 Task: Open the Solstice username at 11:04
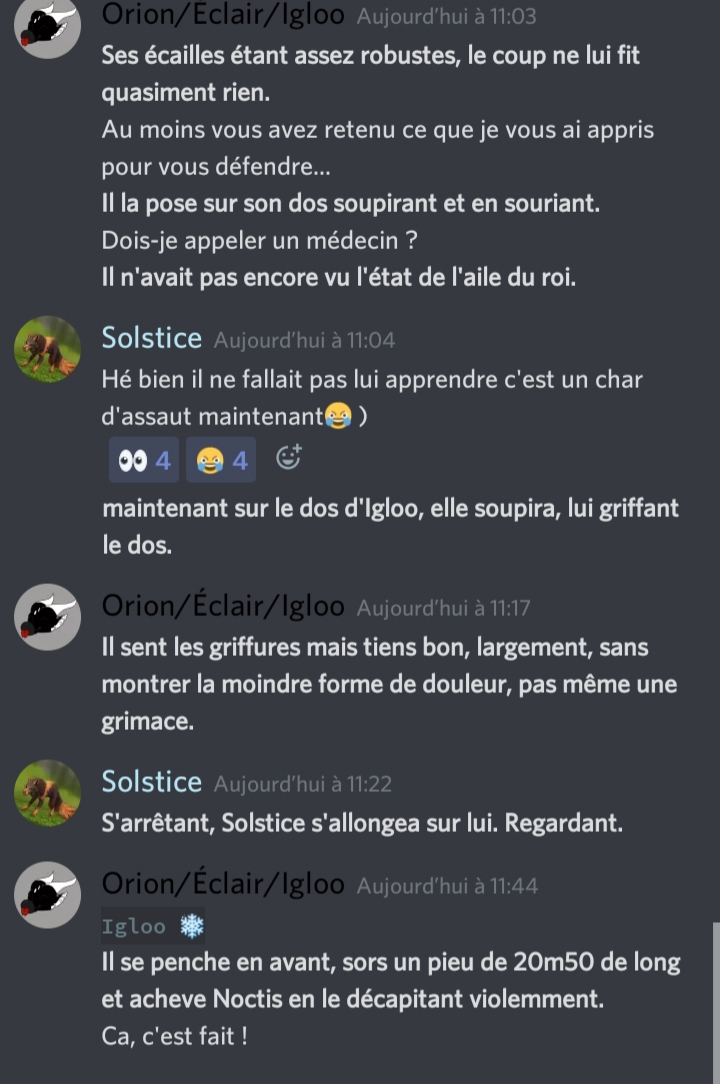pyautogui.click(x=151, y=338)
